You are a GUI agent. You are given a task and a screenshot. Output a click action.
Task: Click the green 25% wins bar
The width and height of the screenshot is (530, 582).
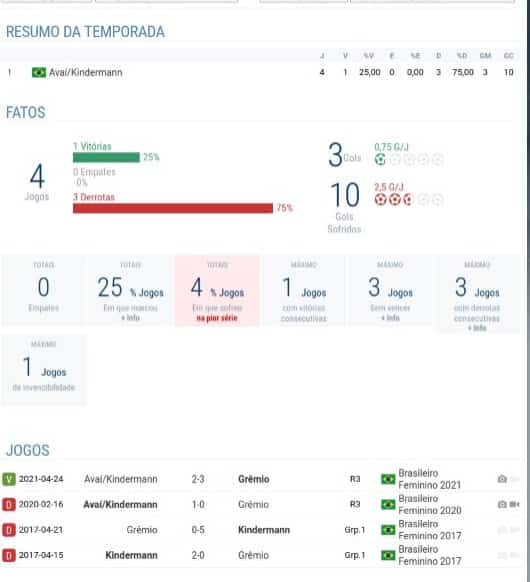[x=107, y=157]
